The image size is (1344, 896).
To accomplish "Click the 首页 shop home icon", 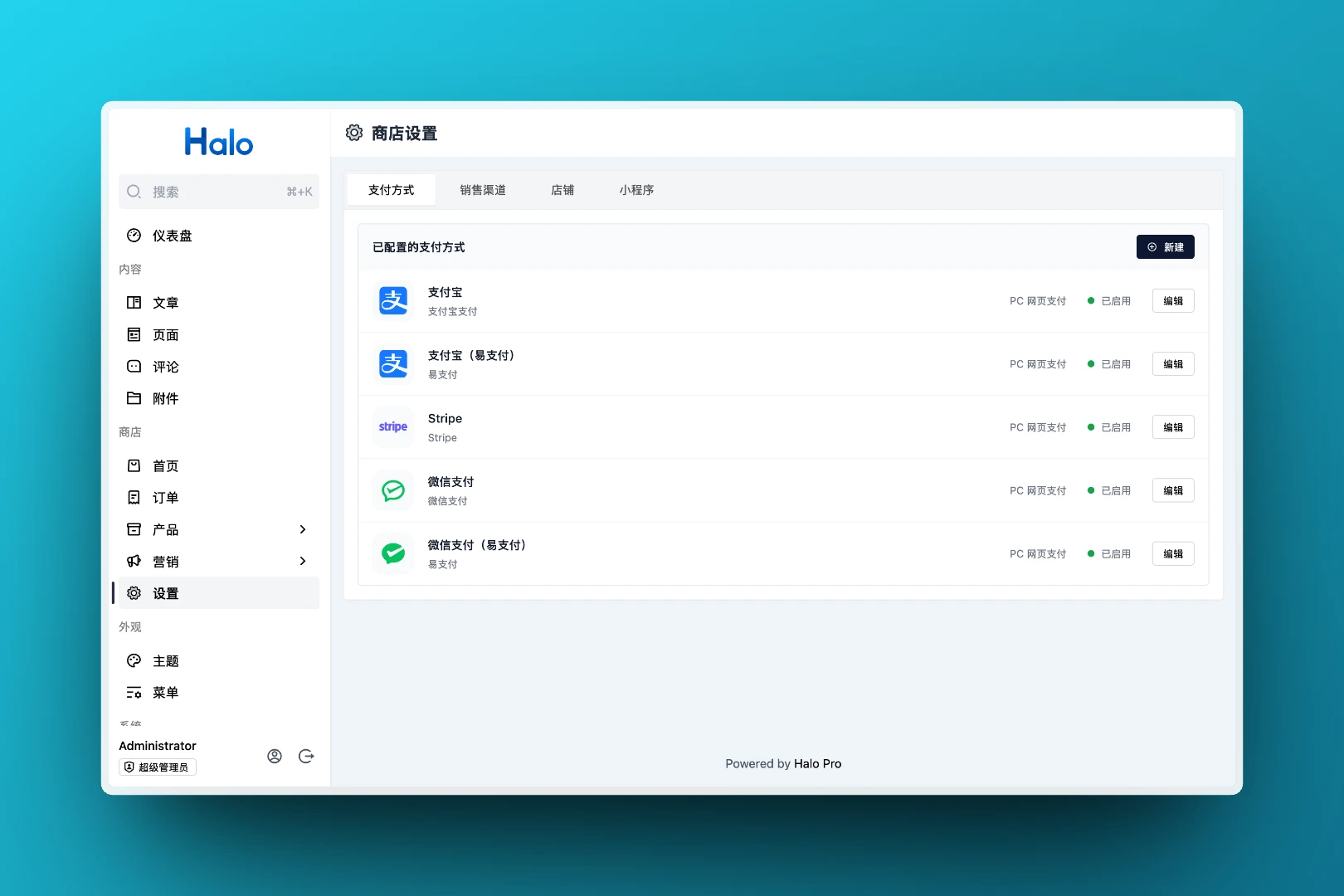I will pyautogui.click(x=134, y=465).
